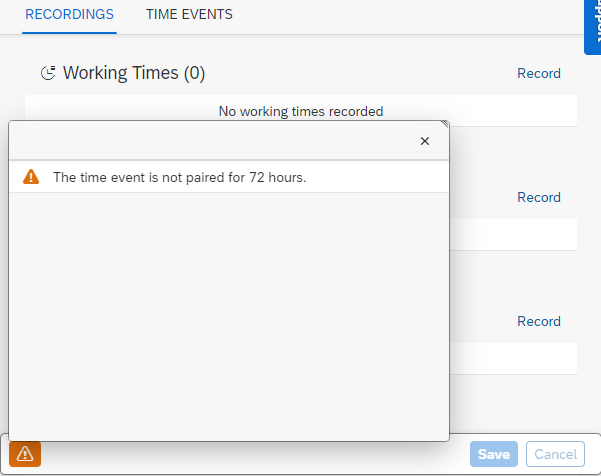Select the 'No working times recorded' row
Viewport: 601px width, 476px height.
coord(301,111)
